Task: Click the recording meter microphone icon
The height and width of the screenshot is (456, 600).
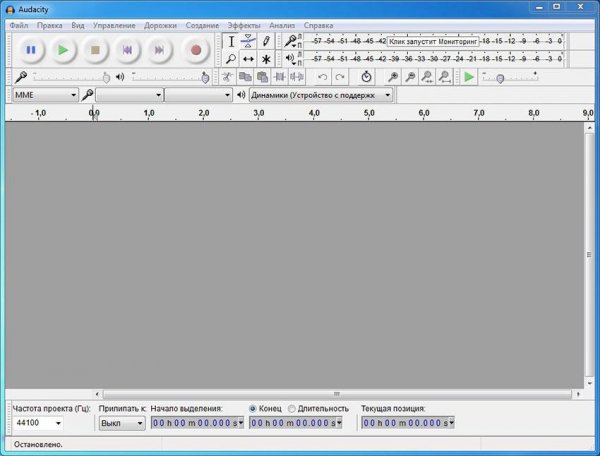Action: pyautogui.click(x=290, y=41)
